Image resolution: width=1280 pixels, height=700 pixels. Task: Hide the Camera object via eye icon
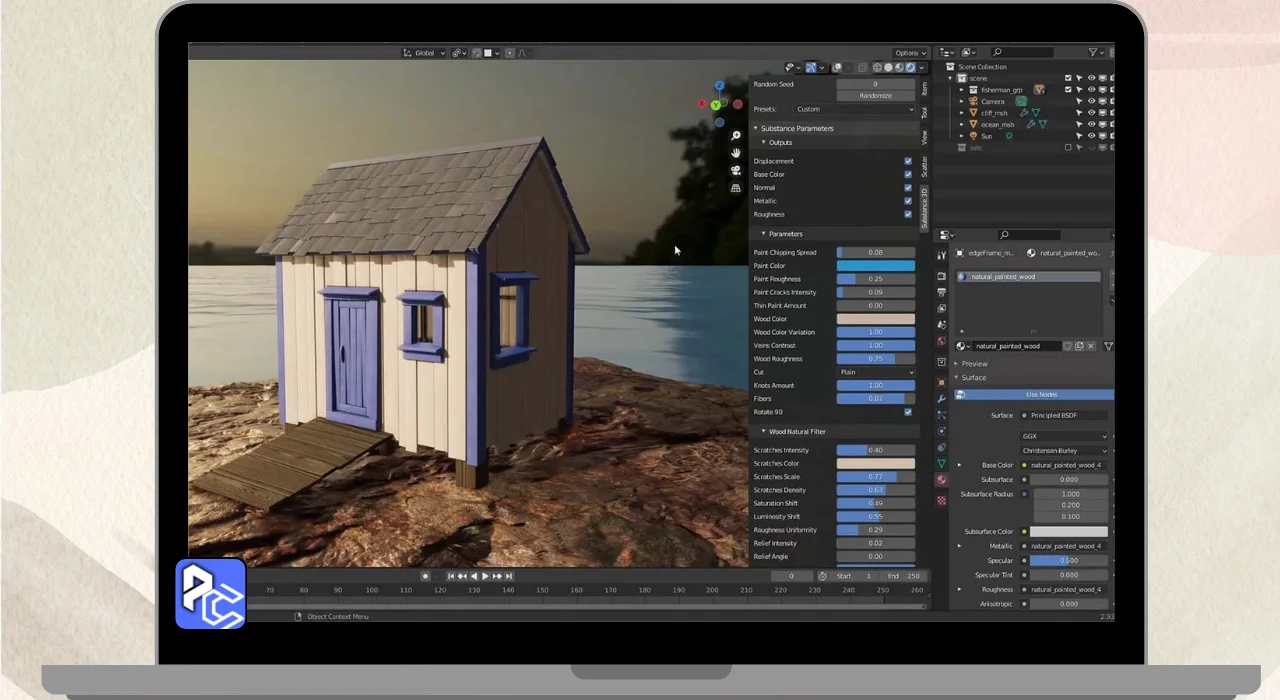pyautogui.click(x=1091, y=101)
